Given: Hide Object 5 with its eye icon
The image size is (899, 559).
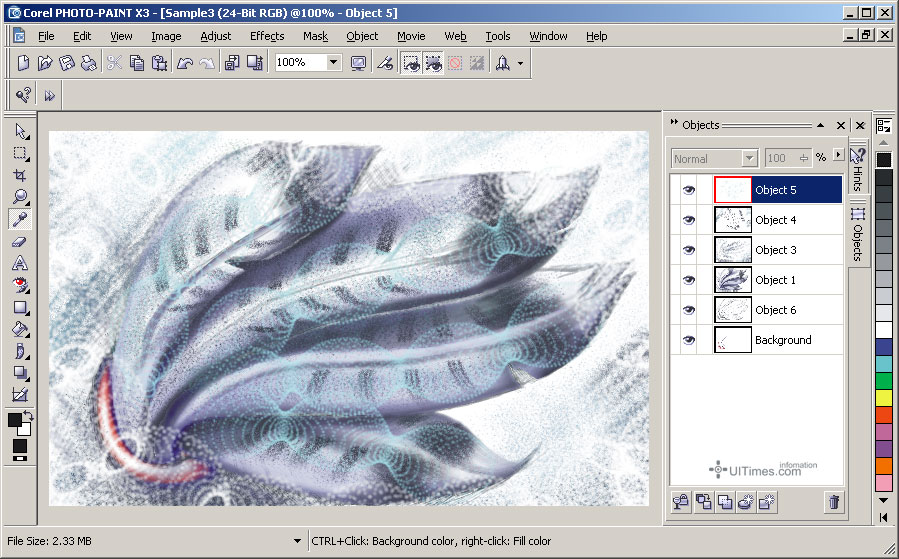Looking at the screenshot, I should click(x=689, y=190).
